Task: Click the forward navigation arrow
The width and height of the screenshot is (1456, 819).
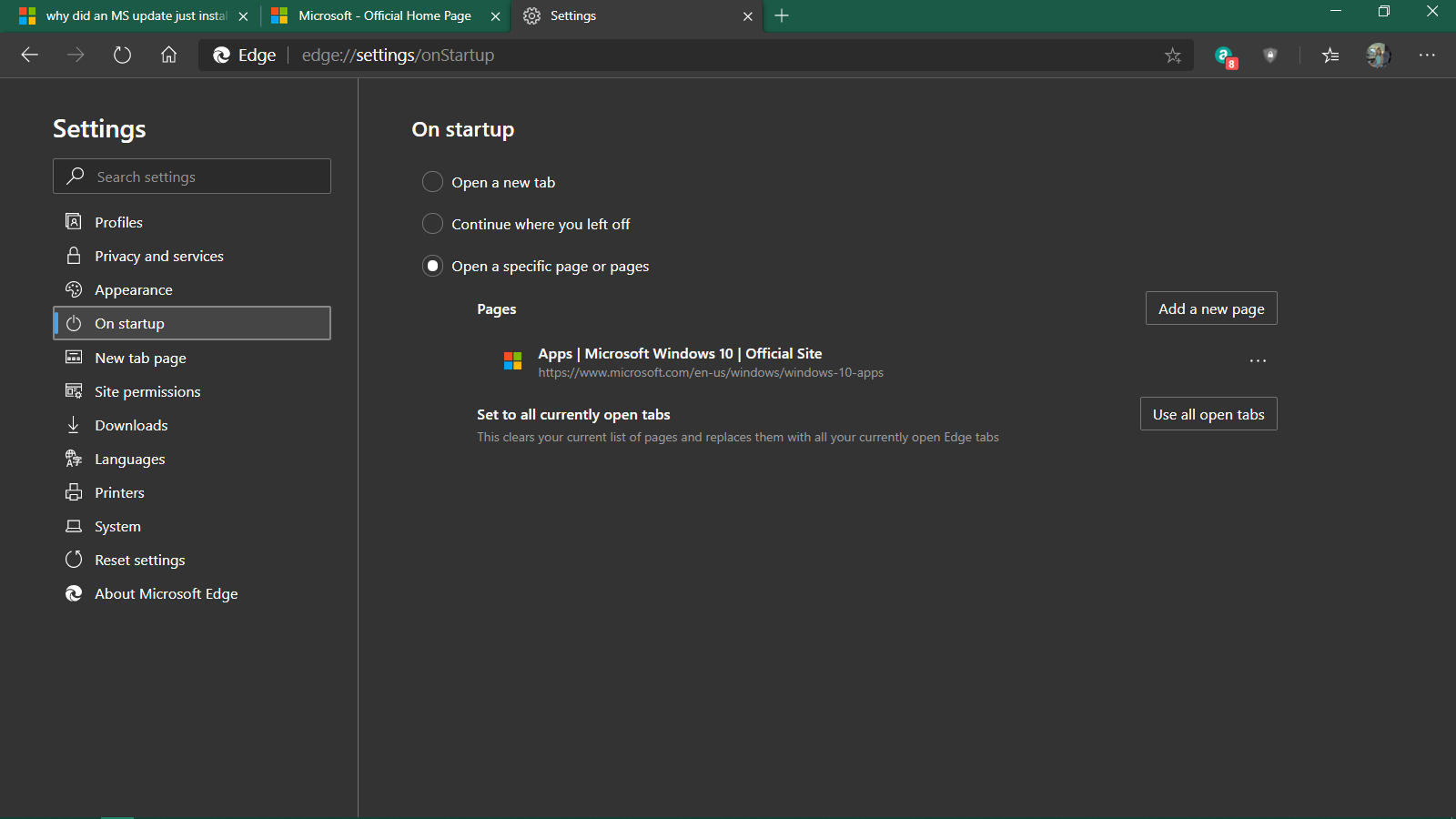Action: coord(76,56)
